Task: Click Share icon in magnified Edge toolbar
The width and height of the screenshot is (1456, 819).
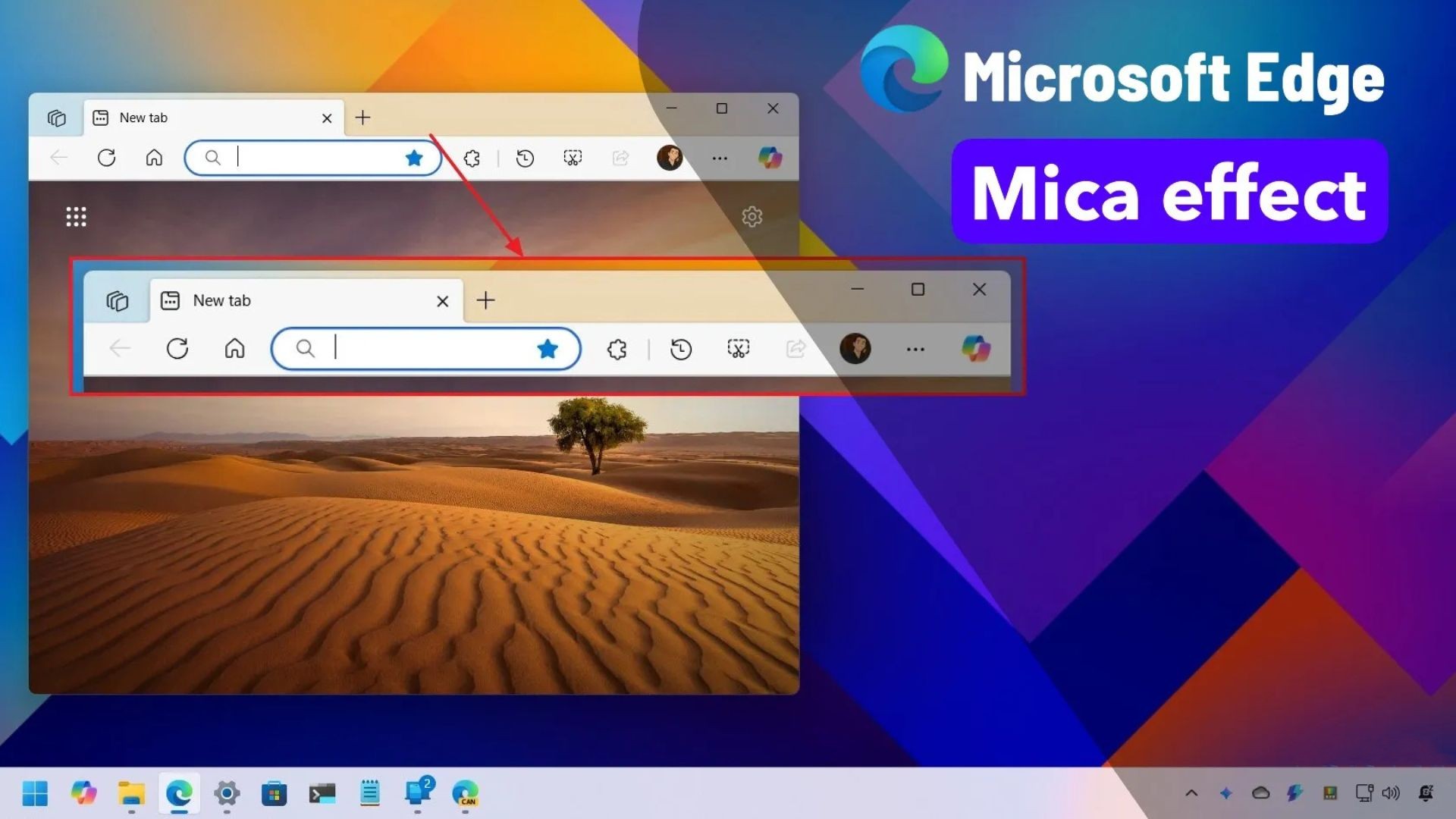Action: pos(795,349)
